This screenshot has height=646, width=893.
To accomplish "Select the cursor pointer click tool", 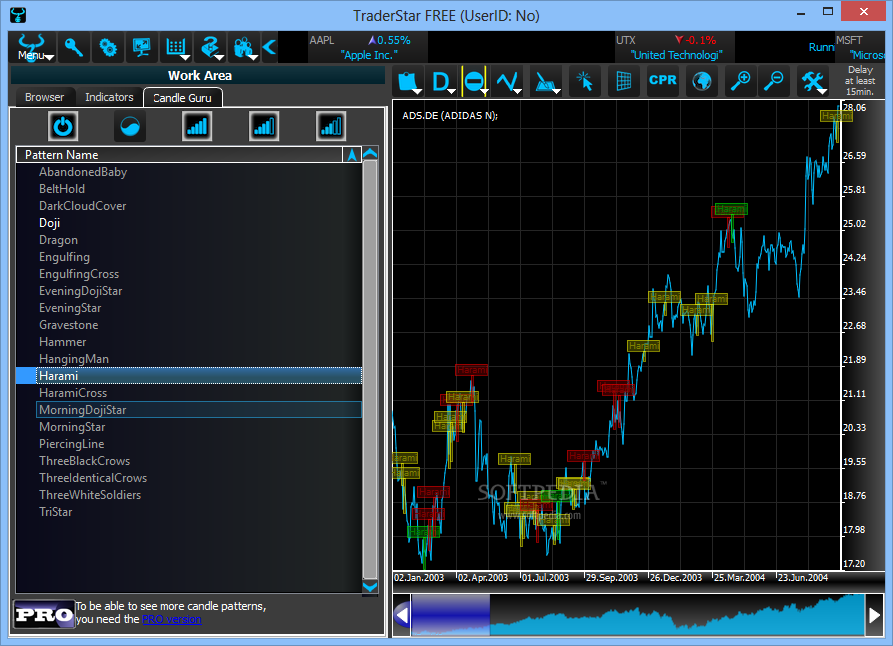I will point(584,81).
